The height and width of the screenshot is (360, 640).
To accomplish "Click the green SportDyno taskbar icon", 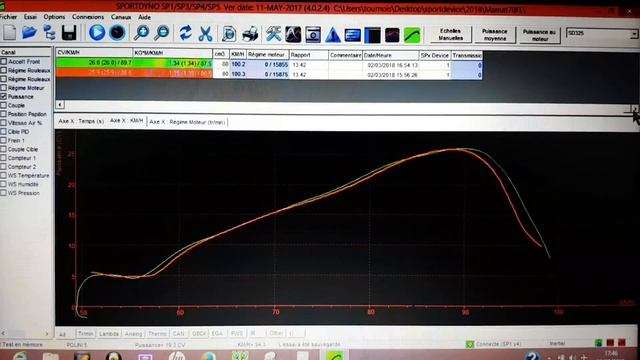I will click(335, 356).
